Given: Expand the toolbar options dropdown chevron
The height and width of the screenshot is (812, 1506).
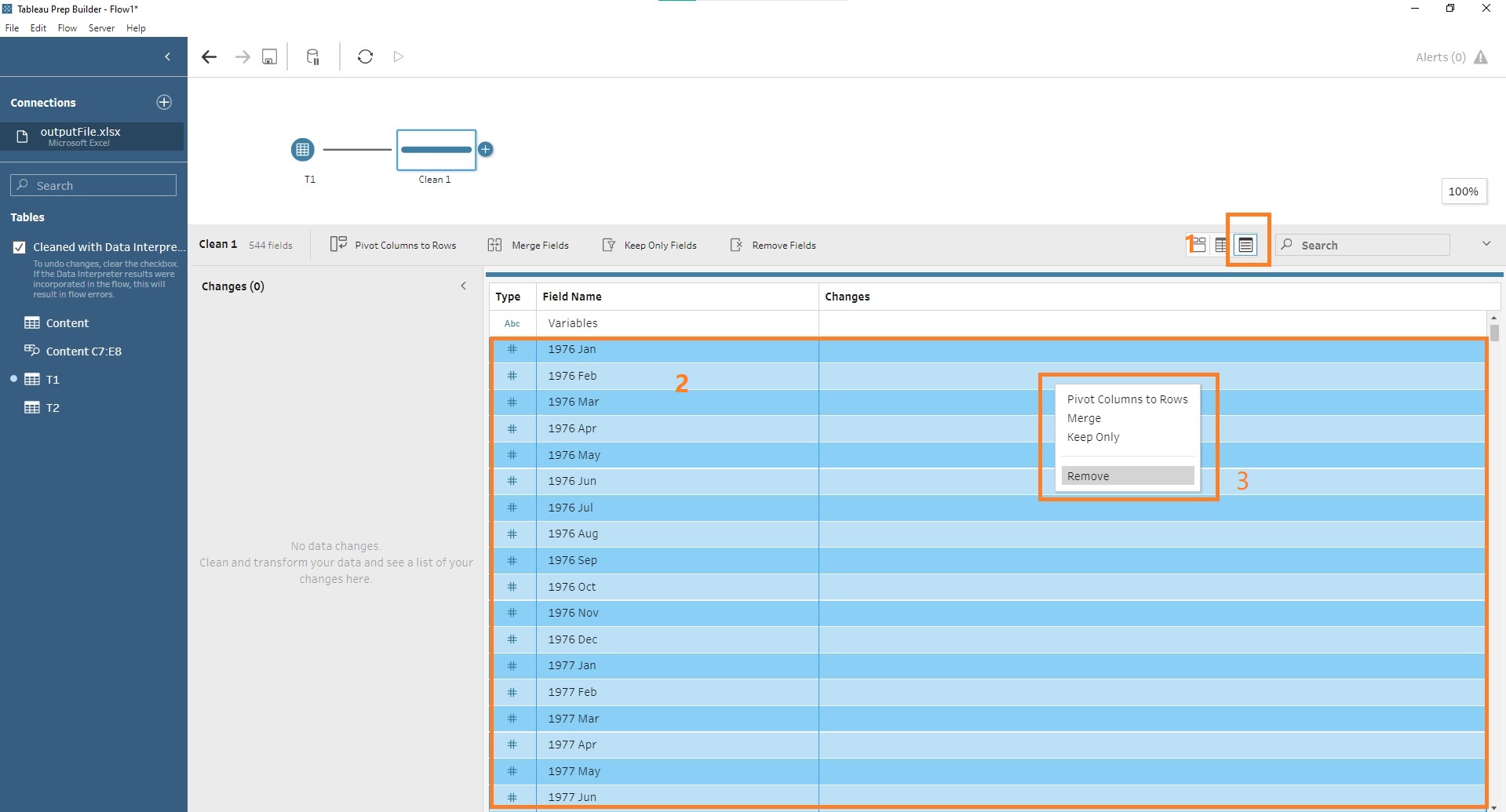Looking at the screenshot, I should 1486,244.
